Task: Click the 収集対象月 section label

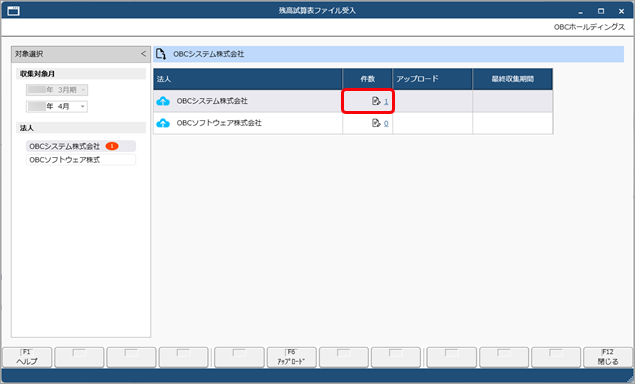Action: click(x=37, y=74)
